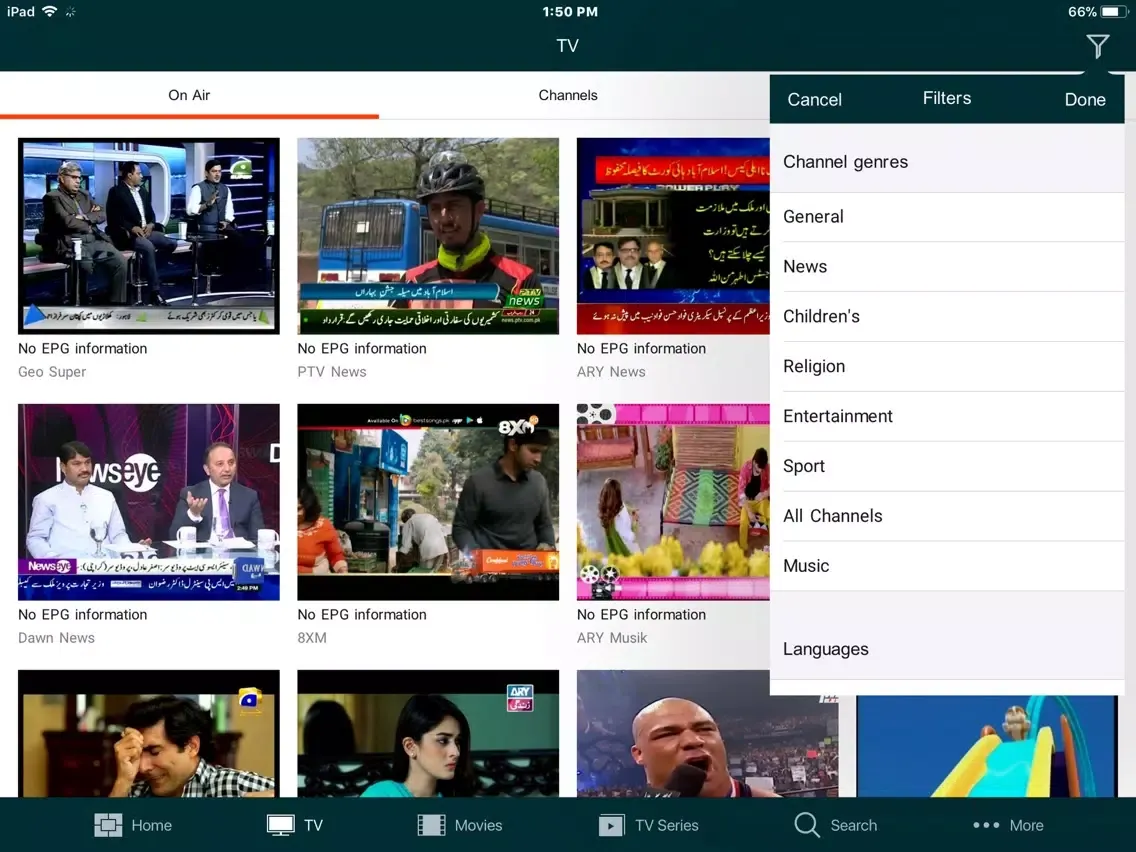Open the filter funnel icon
1136x852 pixels.
(x=1097, y=46)
